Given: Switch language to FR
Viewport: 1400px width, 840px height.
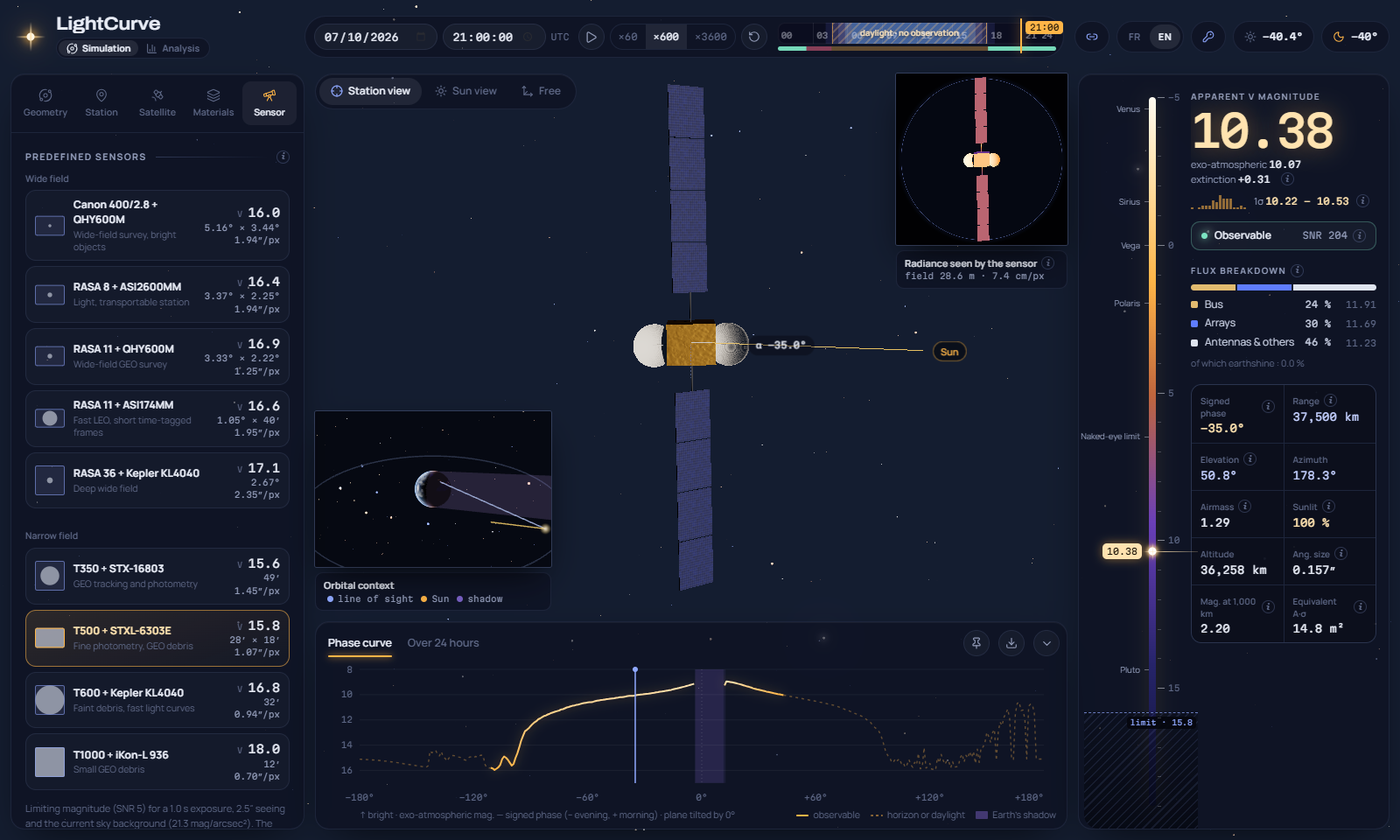Looking at the screenshot, I should (x=1134, y=37).
